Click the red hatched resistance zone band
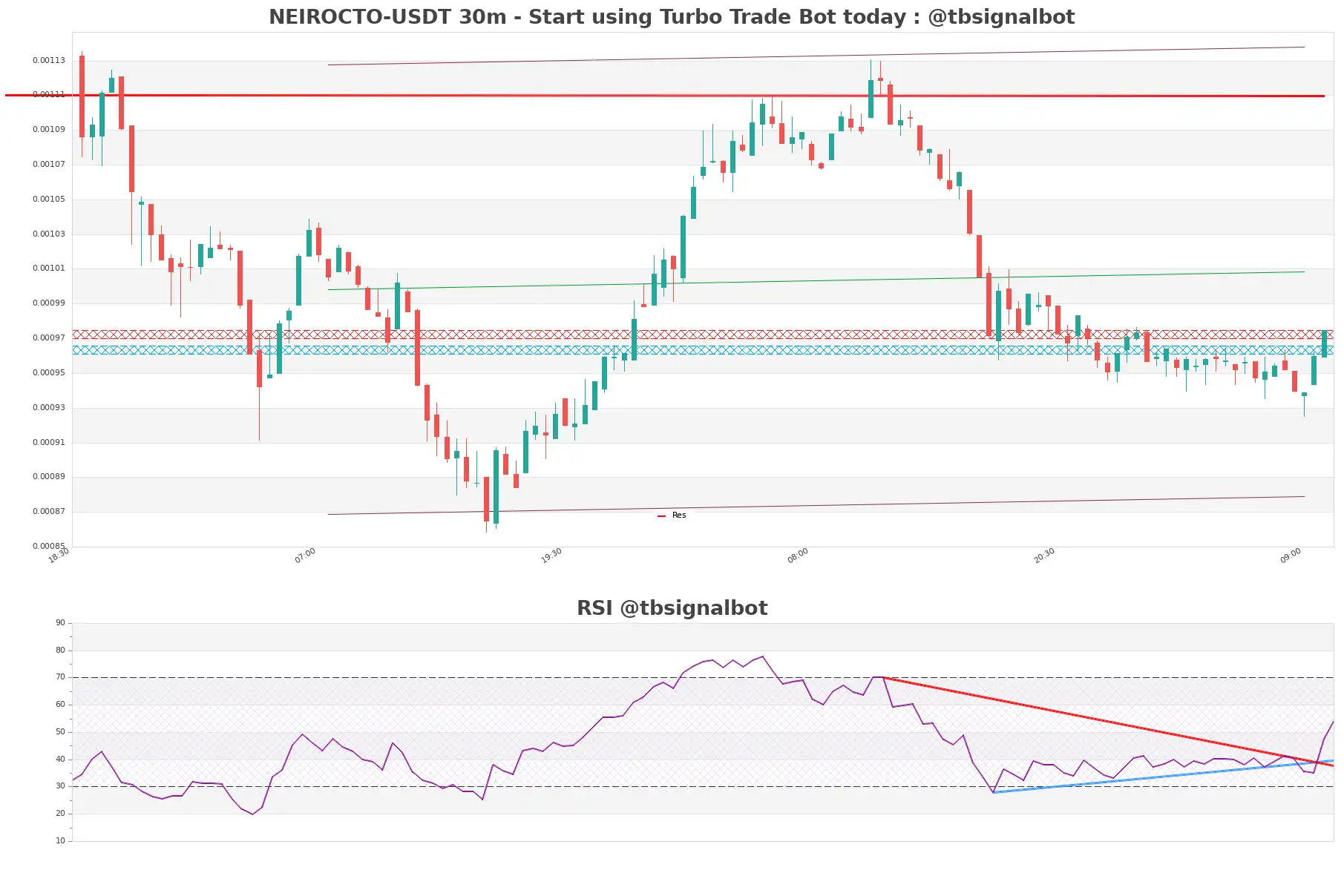Screen dimensions: 1344x896 click(x=703, y=335)
